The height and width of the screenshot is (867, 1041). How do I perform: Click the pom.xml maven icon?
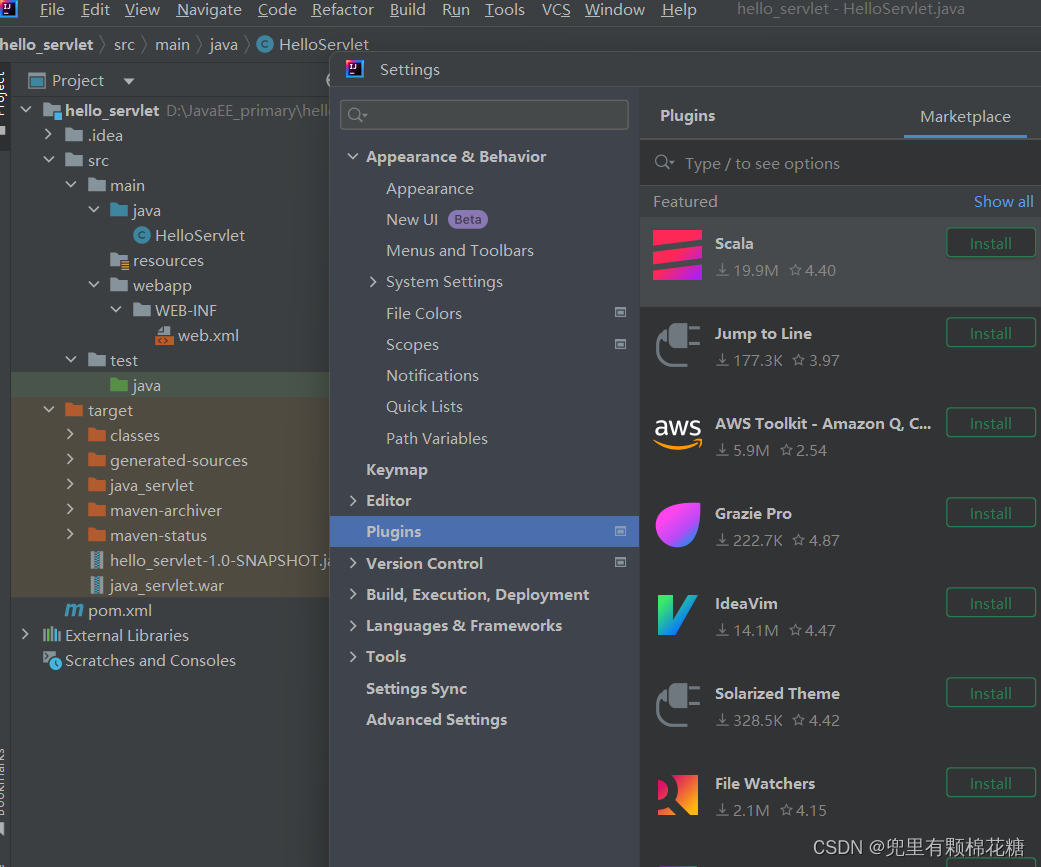tap(74, 610)
